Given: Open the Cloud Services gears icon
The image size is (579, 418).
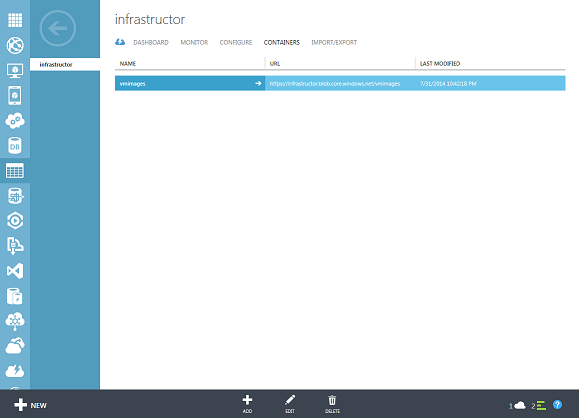Looking at the screenshot, I should [x=15, y=121].
